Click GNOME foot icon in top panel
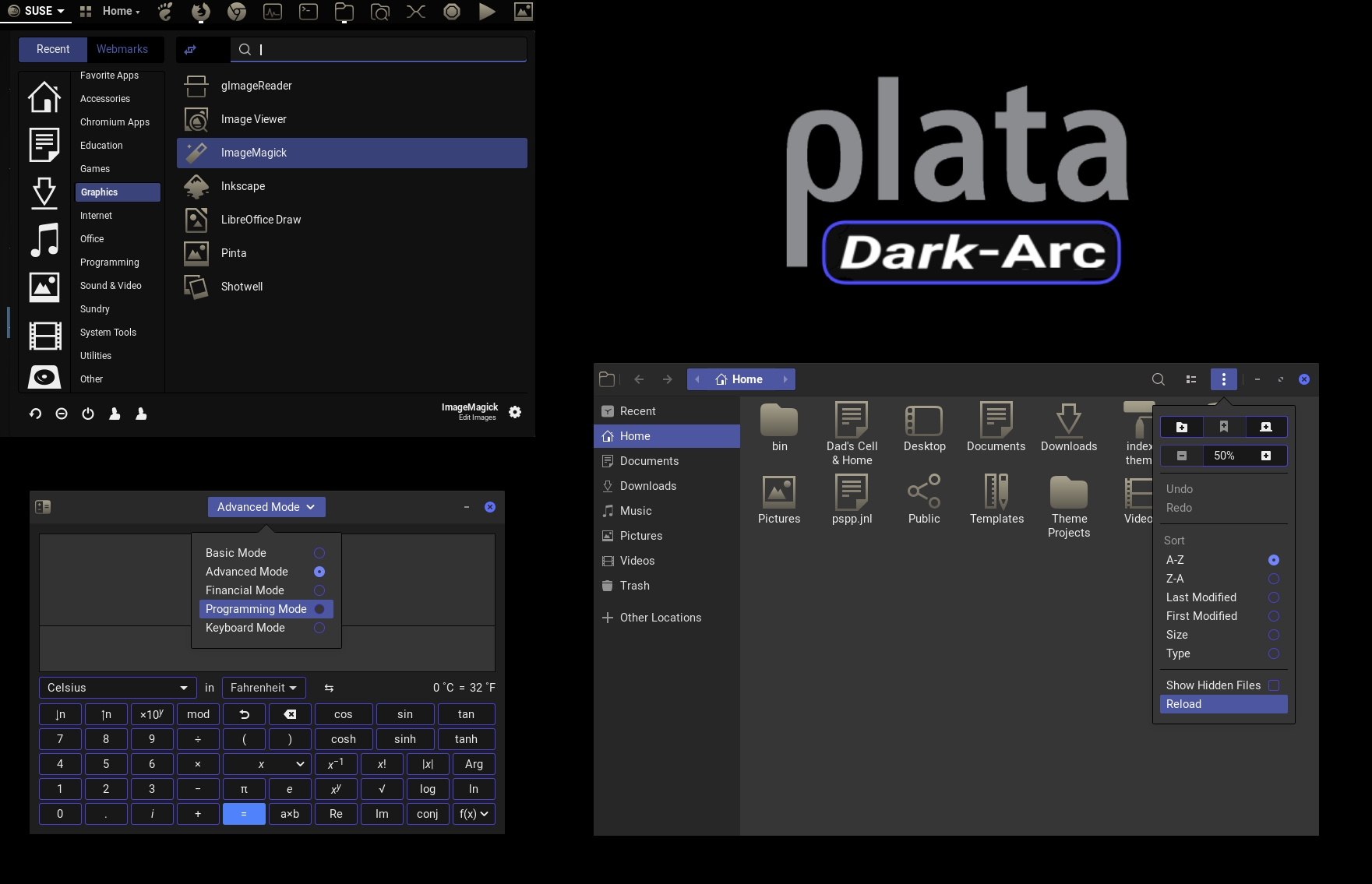1372x884 pixels. tap(165, 11)
